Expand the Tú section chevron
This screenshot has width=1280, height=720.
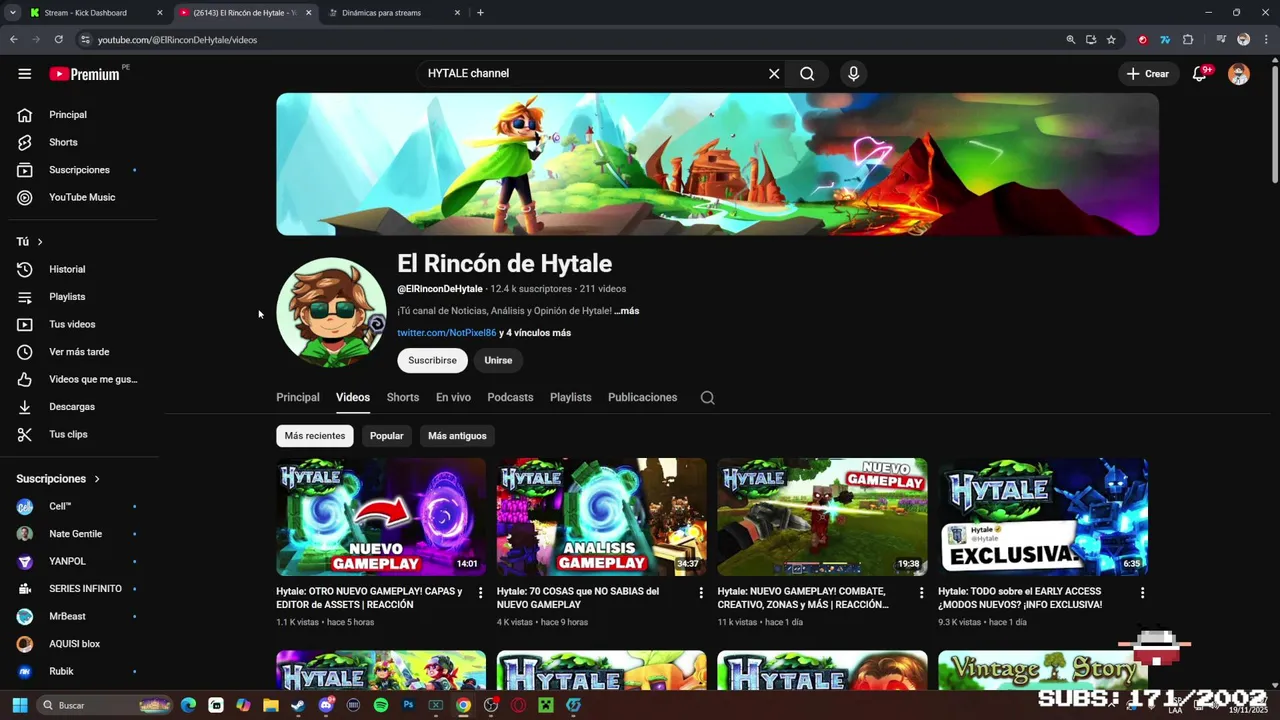click(x=40, y=242)
